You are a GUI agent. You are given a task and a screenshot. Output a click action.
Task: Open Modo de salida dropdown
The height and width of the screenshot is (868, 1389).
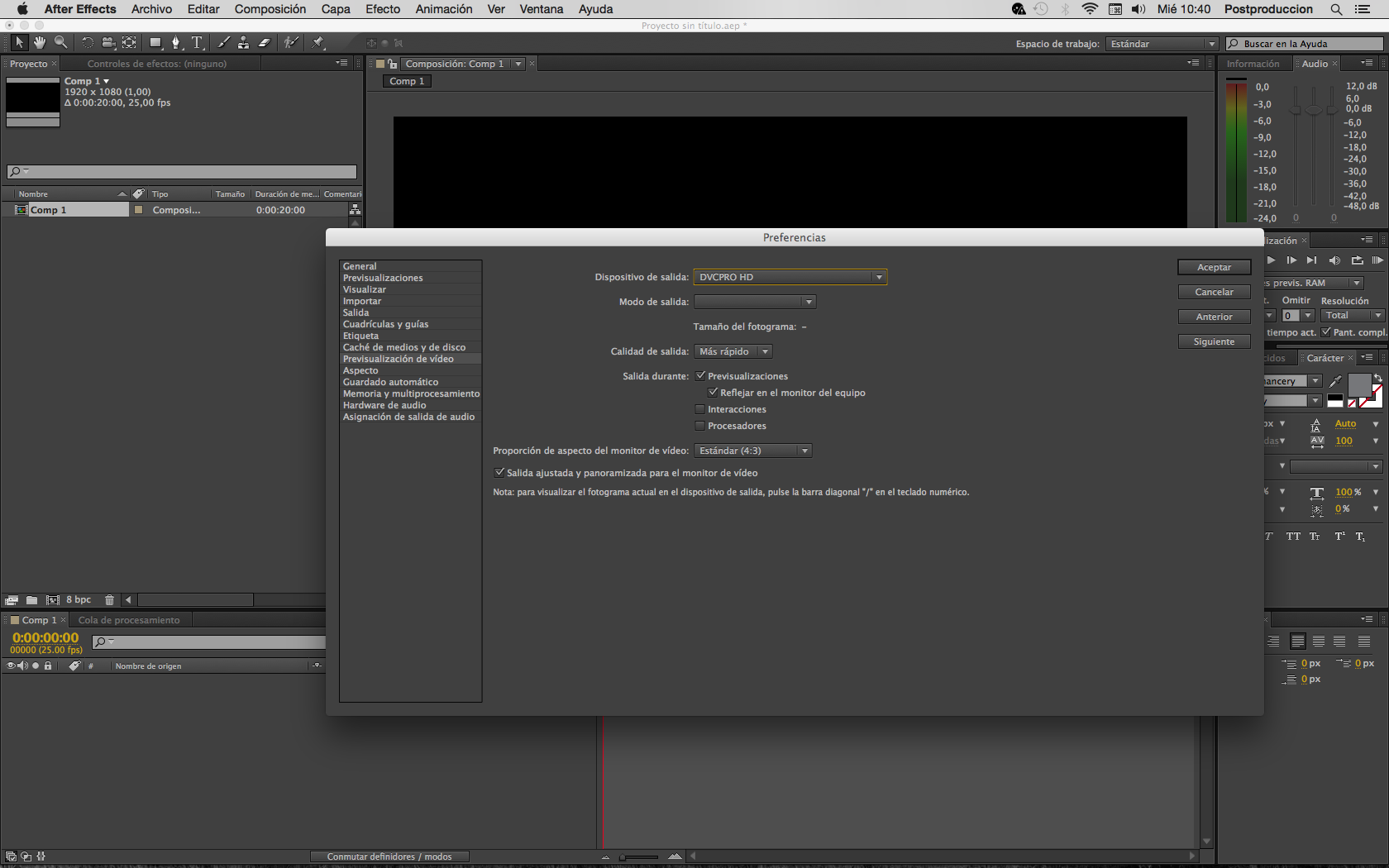[755, 302]
